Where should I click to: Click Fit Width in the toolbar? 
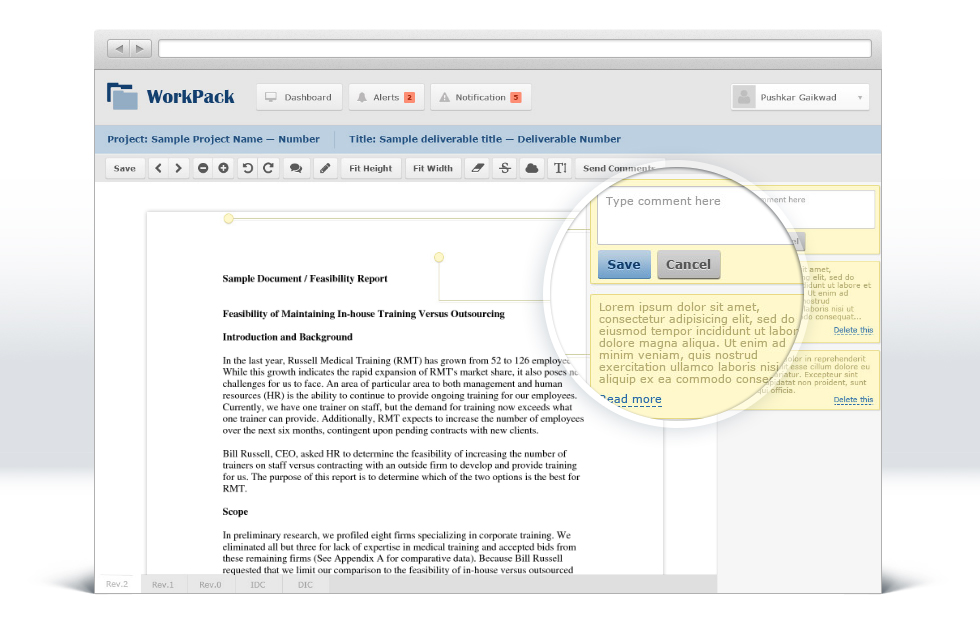pyautogui.click(x=432, y=168)
